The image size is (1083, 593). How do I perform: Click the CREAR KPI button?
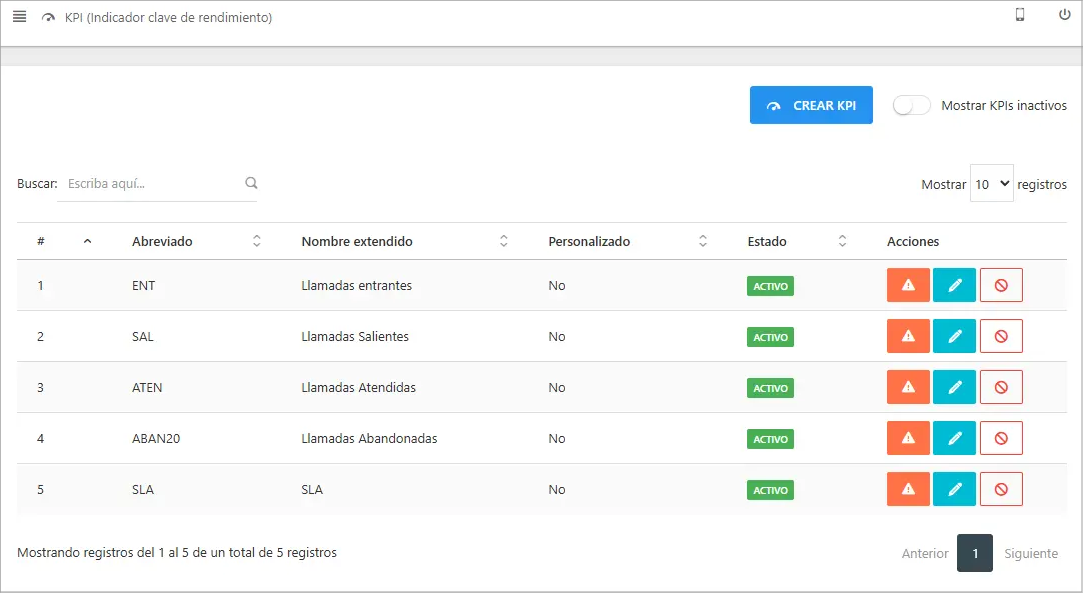(x=811, y=104)
